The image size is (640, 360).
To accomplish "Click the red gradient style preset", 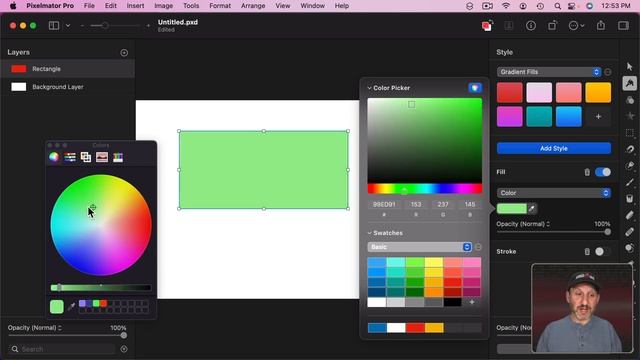I will pos(509,92).
